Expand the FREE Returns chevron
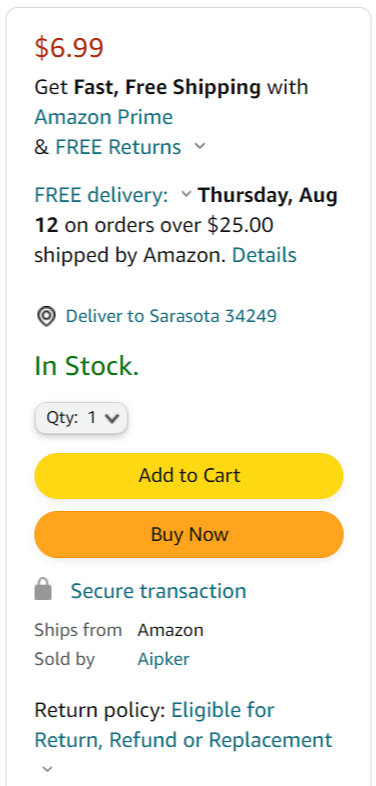376x786 pixels. pyautogui.click(x=200, y=146)
